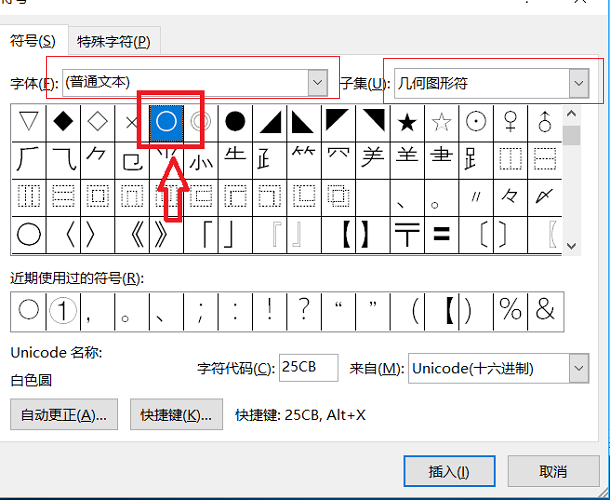This screenshot has height=500, width=610.
Task: Open the 快捷键(K) shortcut key dialog
Action: click(176, 414)
